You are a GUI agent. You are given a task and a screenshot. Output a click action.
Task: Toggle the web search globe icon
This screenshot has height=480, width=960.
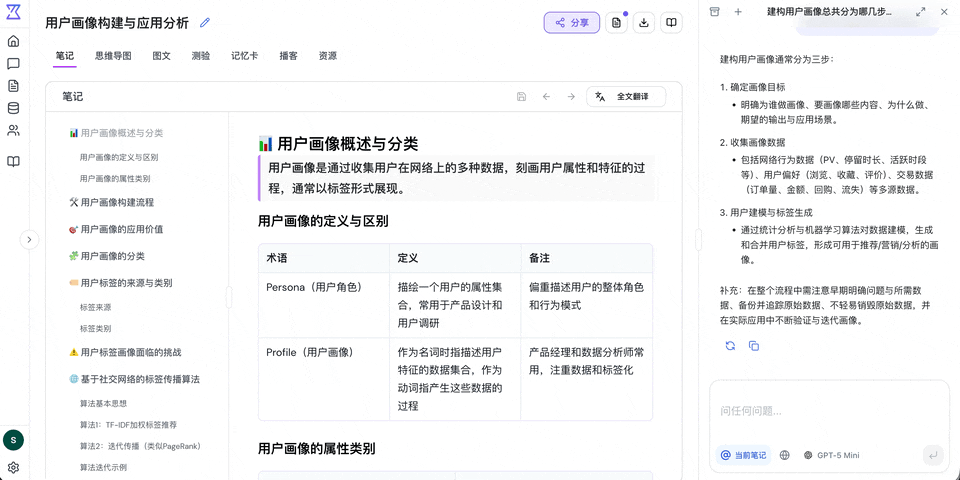(784, 455)
